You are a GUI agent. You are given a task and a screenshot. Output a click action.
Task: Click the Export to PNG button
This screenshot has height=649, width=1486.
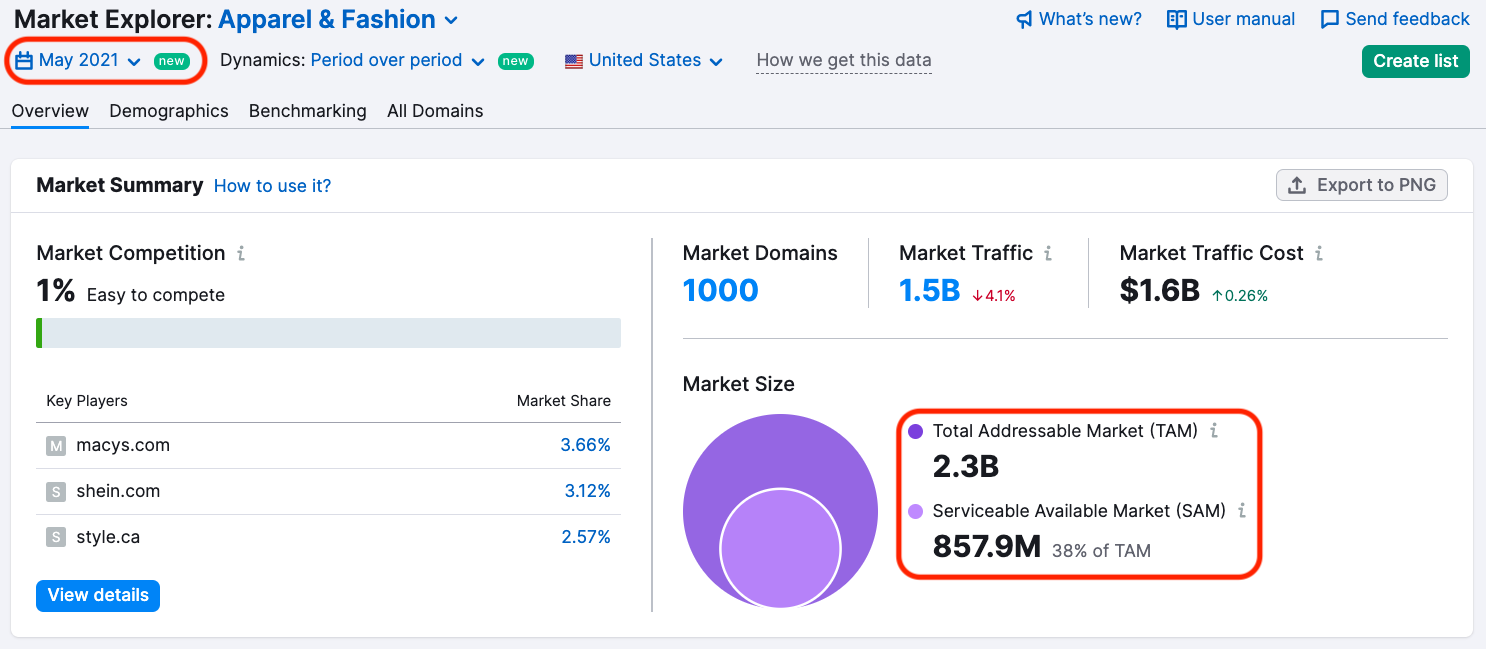click(x=1361, y=185)
